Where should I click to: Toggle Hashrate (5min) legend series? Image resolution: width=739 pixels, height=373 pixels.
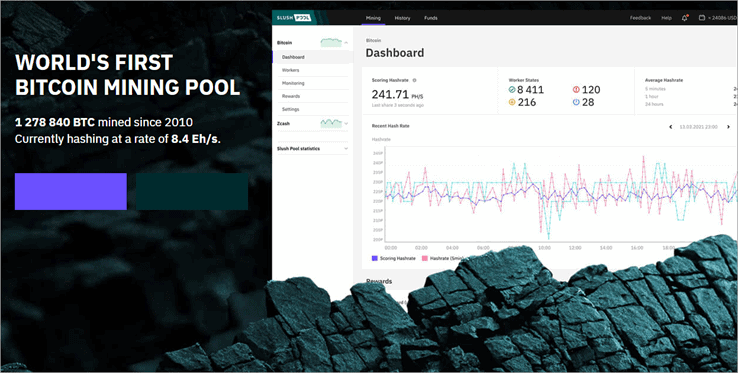[x=443, y=258]
